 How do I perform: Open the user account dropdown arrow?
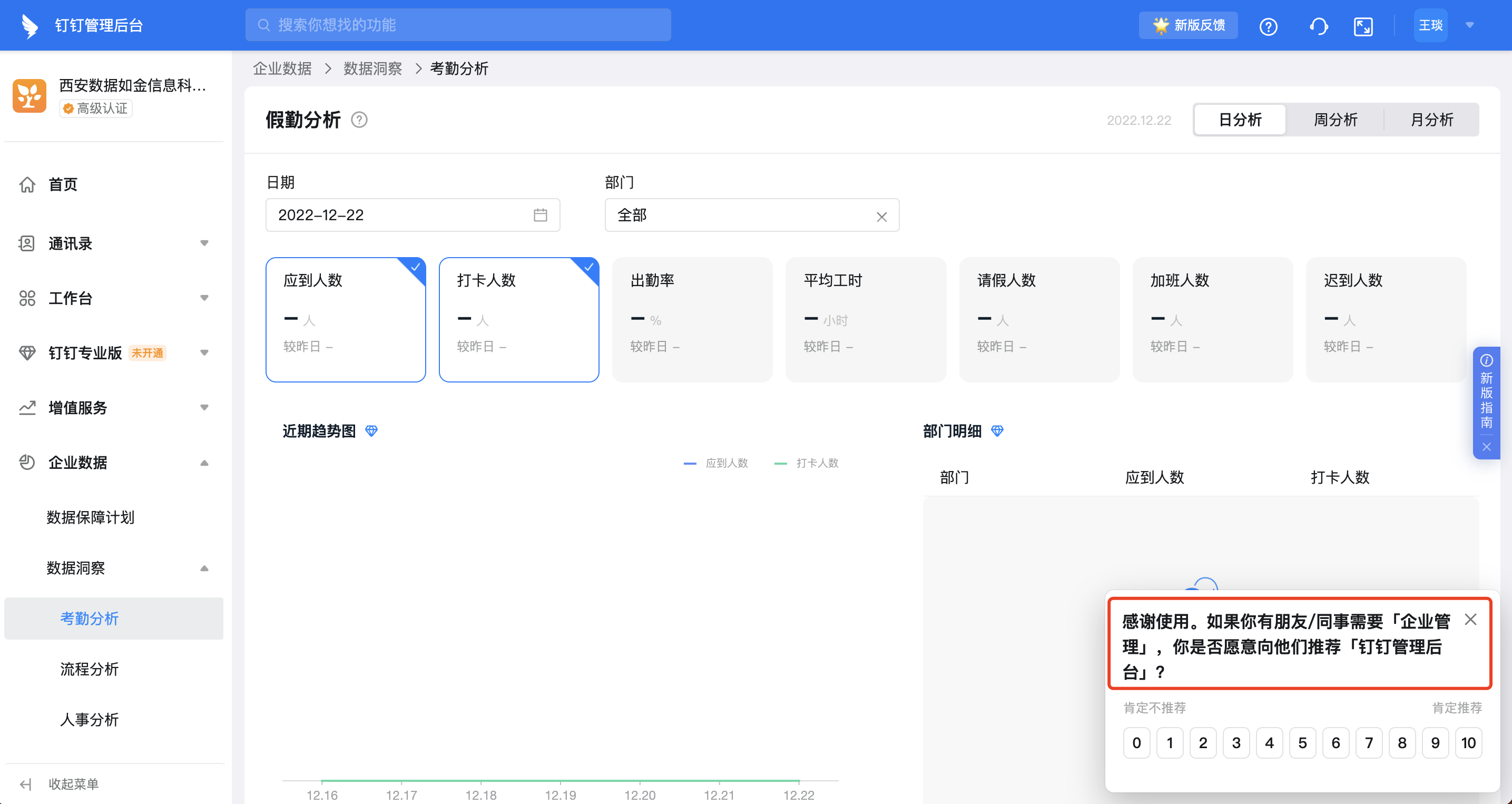pos(1470,25)
